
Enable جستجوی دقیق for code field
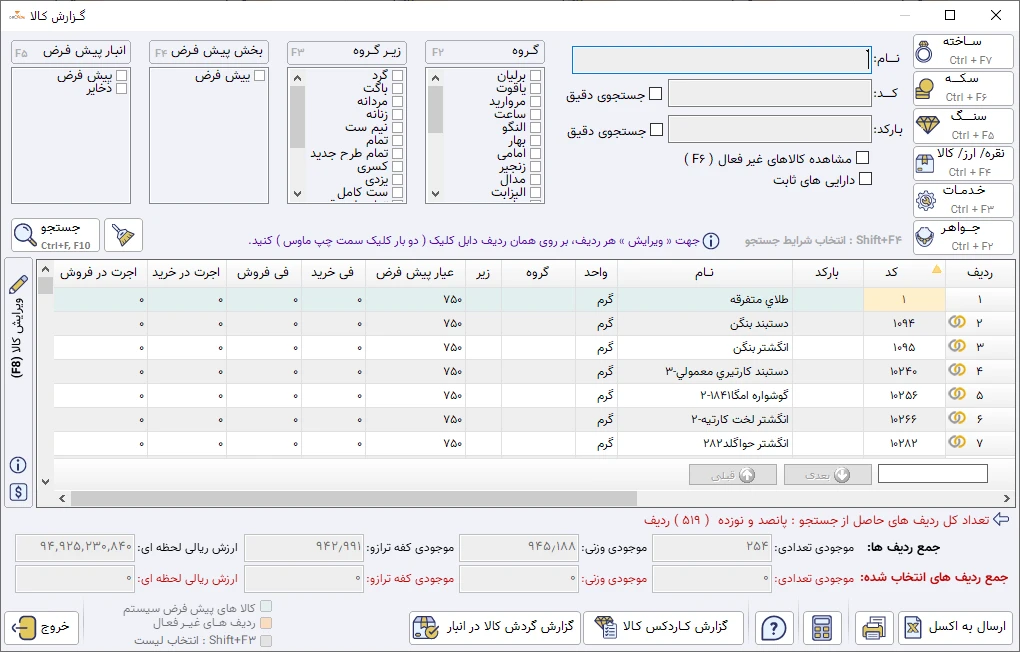click(656, 94)
